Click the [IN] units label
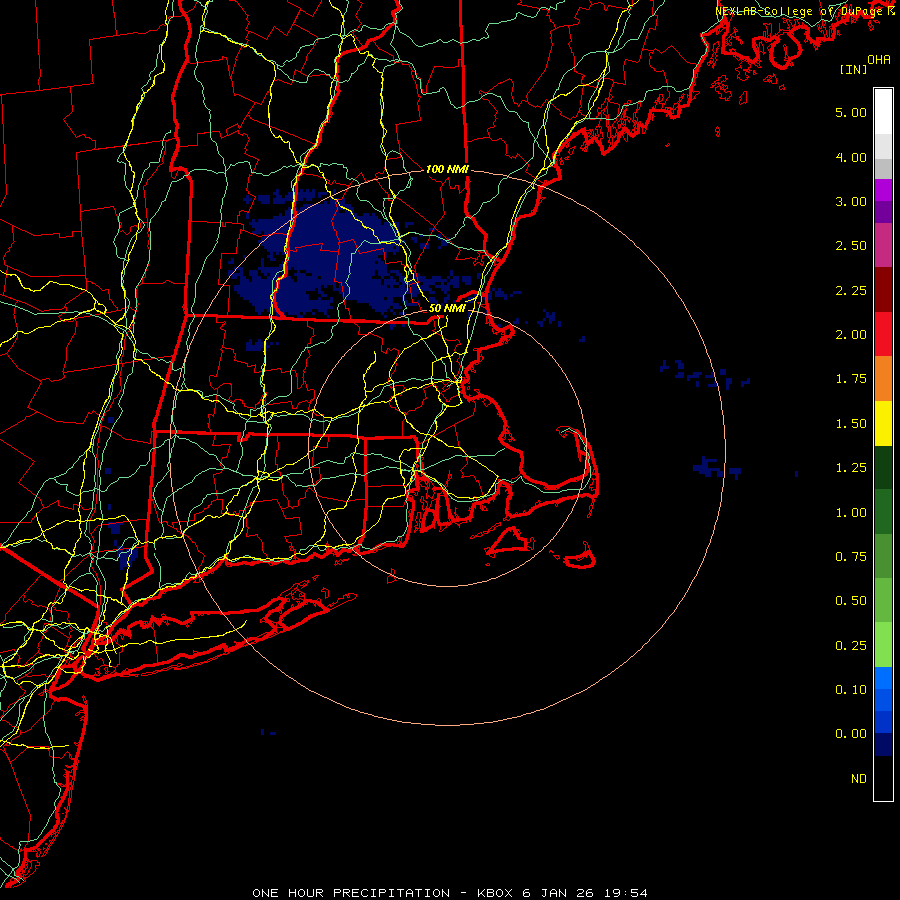Image resolution: width=900 pixels, height=900 pixels. pyautogui.click(x=853, y=69)
